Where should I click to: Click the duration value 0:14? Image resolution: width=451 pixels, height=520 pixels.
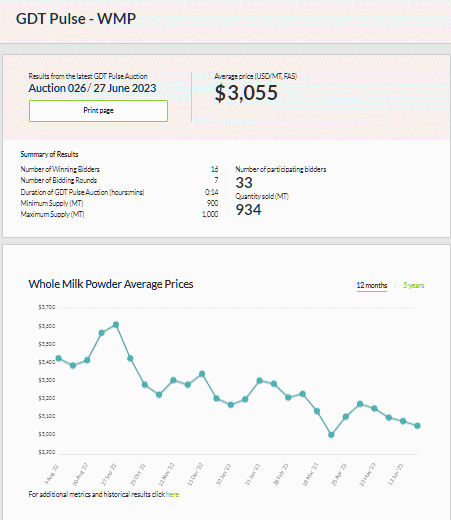pyautogui.click(x=212, y=192)
